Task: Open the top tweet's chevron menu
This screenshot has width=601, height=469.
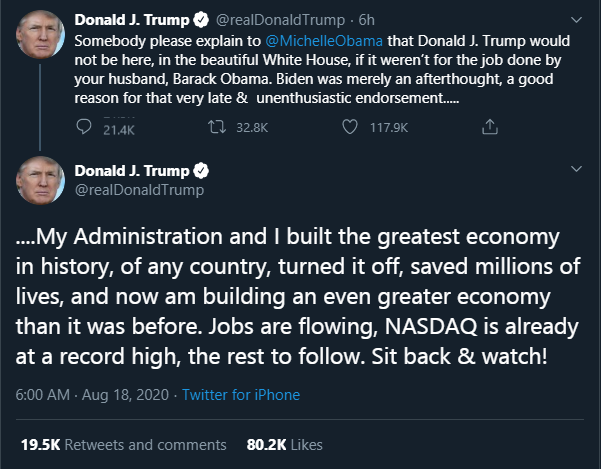Action: pyautogui.click(x=576, y=18)
